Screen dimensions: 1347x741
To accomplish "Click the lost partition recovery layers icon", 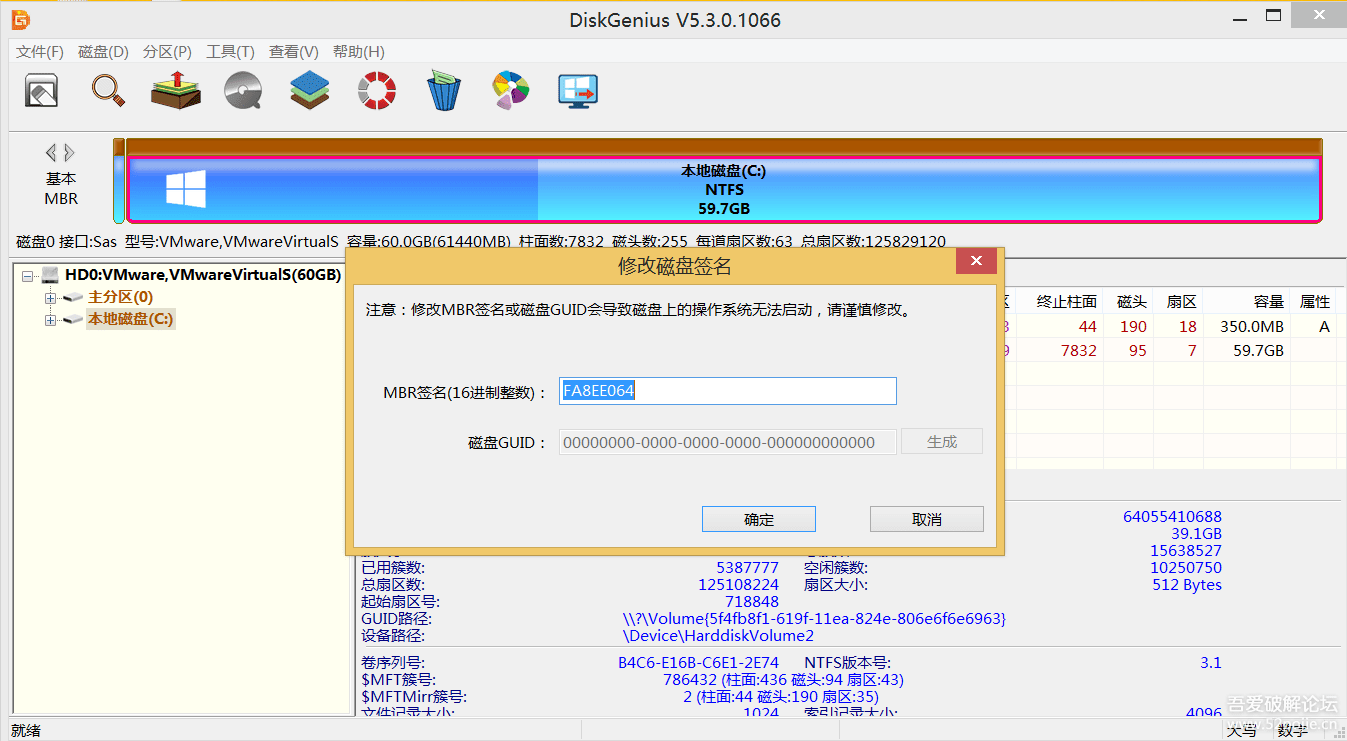I will tap(175, 90).
